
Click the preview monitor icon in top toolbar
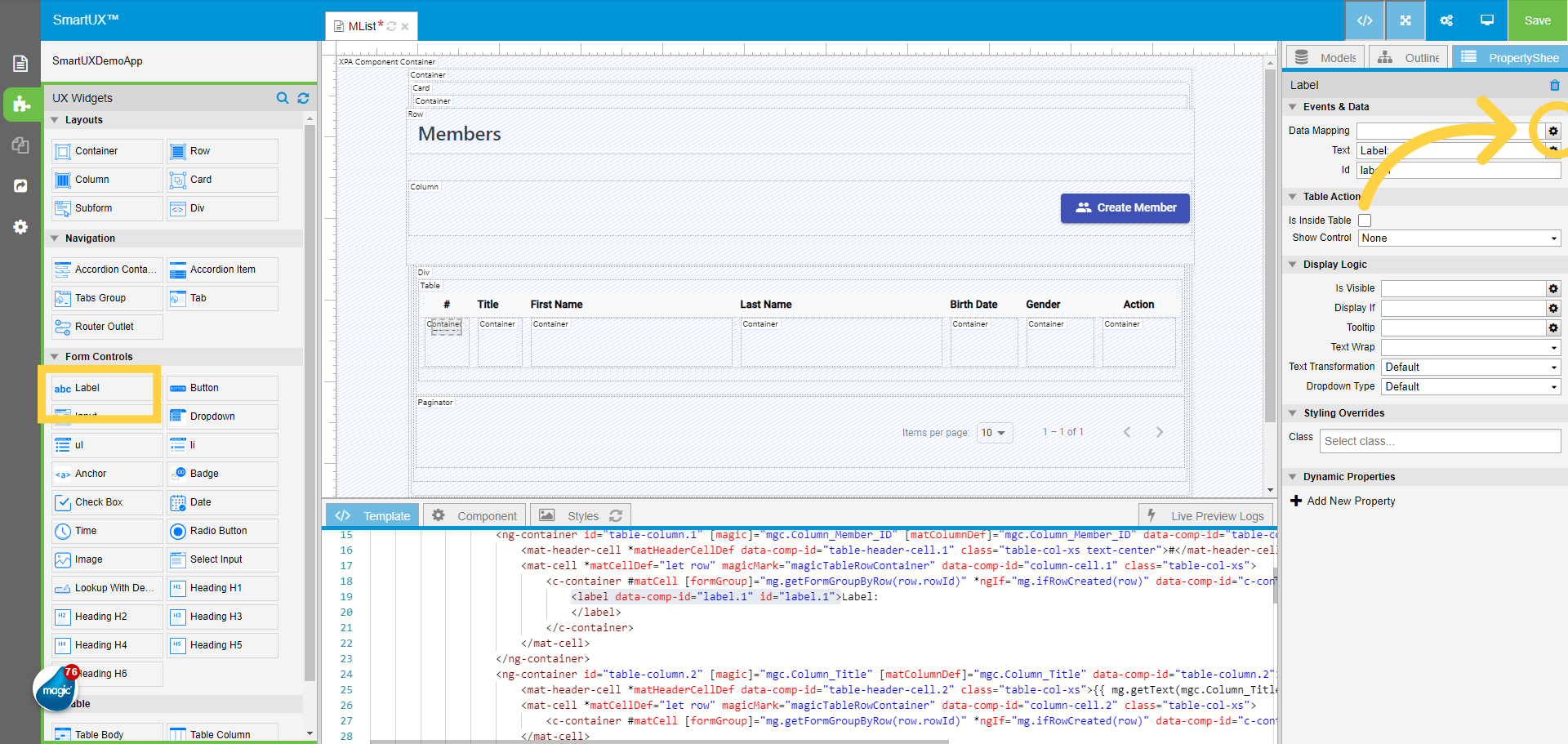pyautogui.click(x=1486, y=20)
